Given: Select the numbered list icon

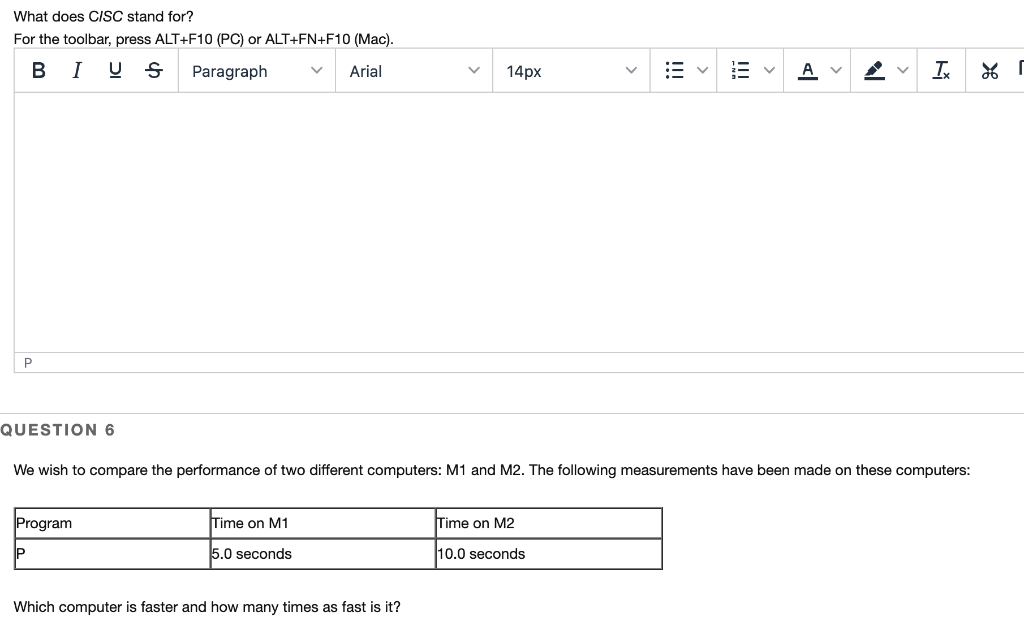Looking at the screenshot, I should (740, 70).
